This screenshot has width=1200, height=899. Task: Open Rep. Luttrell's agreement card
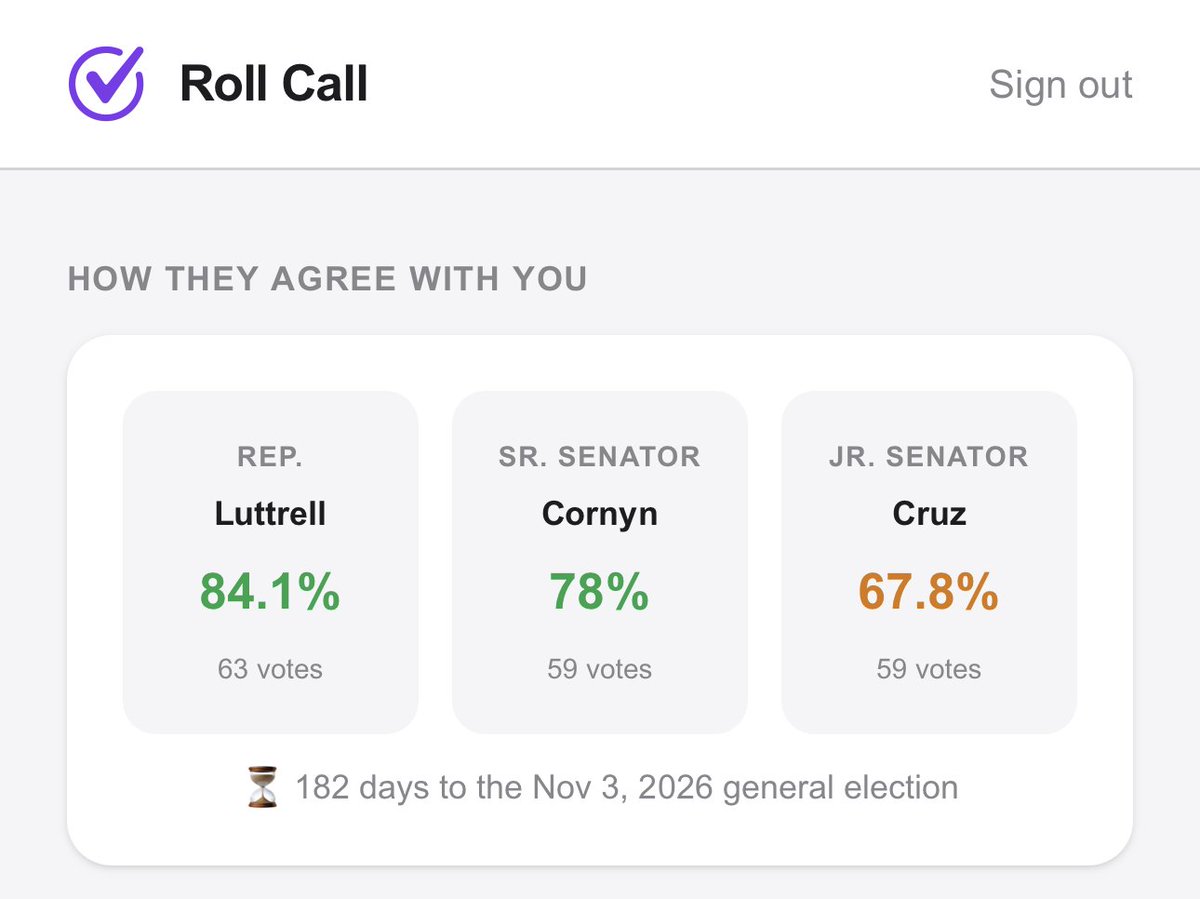pyautogui.click(x=270, y=562)
